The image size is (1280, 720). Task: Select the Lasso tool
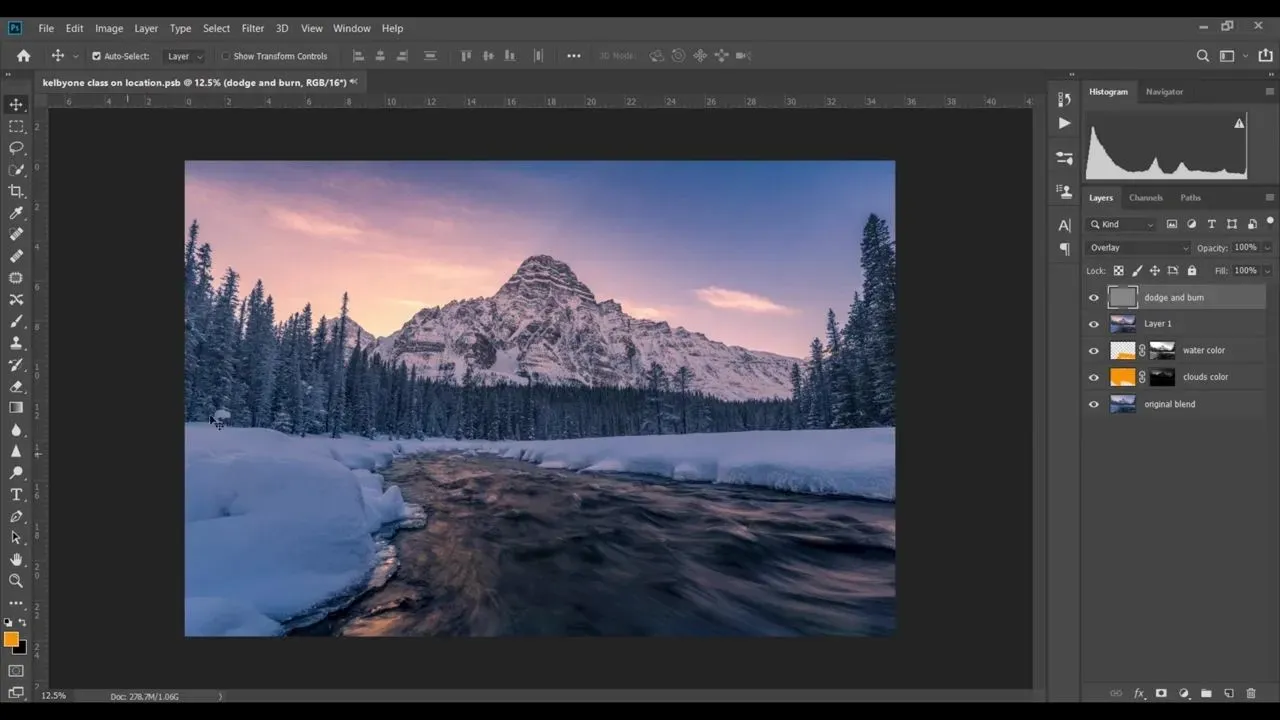tap(16, 148)
